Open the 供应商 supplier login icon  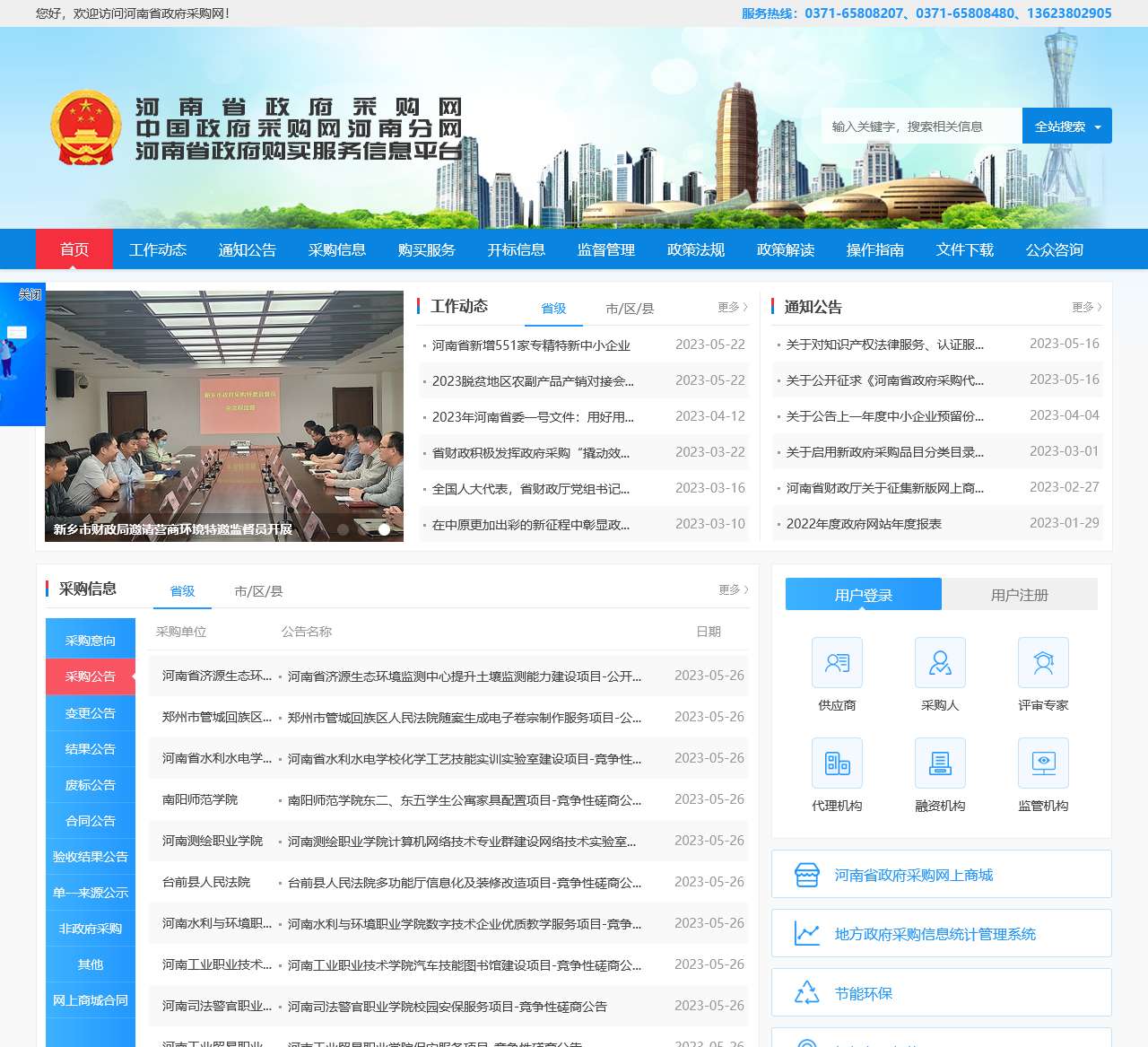837,663
